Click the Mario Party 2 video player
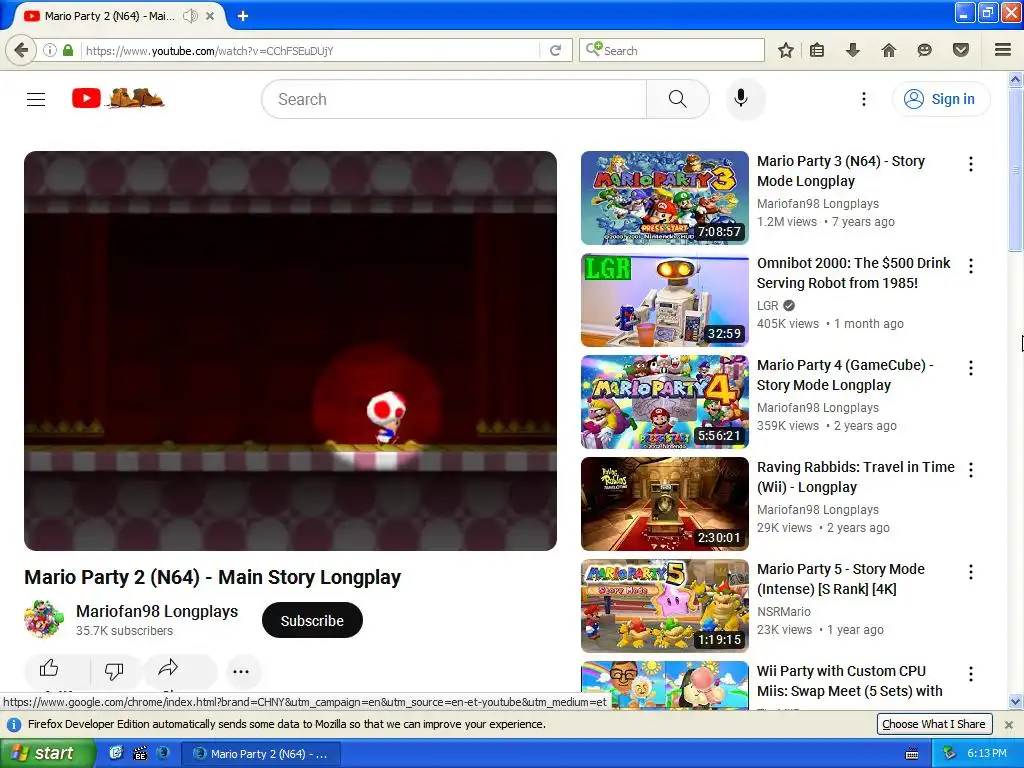The width and height of the screenshot is (1024, 768). pyautogui.click(x=291, y=351)
